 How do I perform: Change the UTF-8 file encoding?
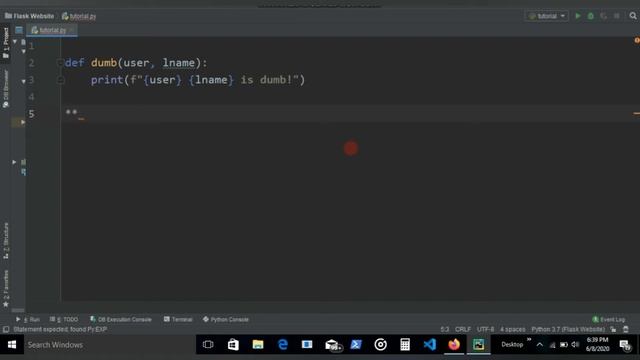pyautogui.click(x=485, y=329)
